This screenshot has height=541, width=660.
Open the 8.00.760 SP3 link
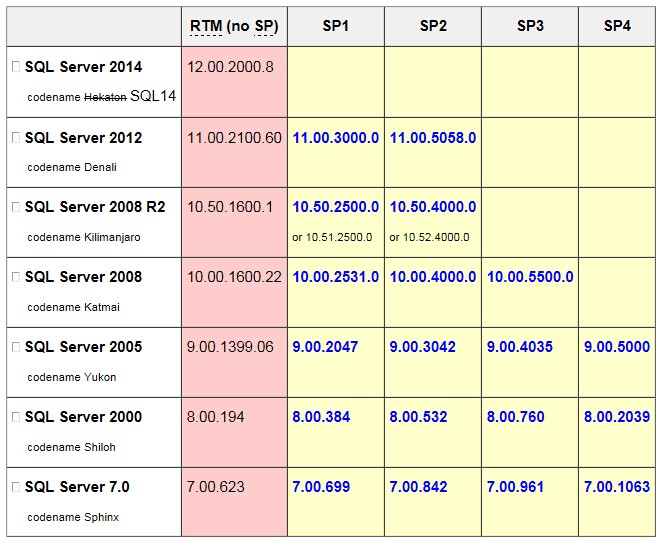pyautogui.click(x=515, y=417)
